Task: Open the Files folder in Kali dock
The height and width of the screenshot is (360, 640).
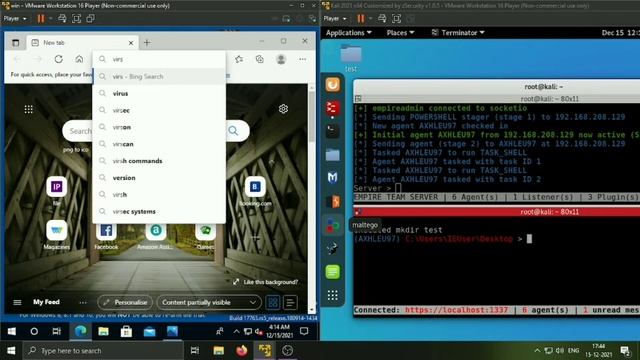Action: tap(333, 155)
